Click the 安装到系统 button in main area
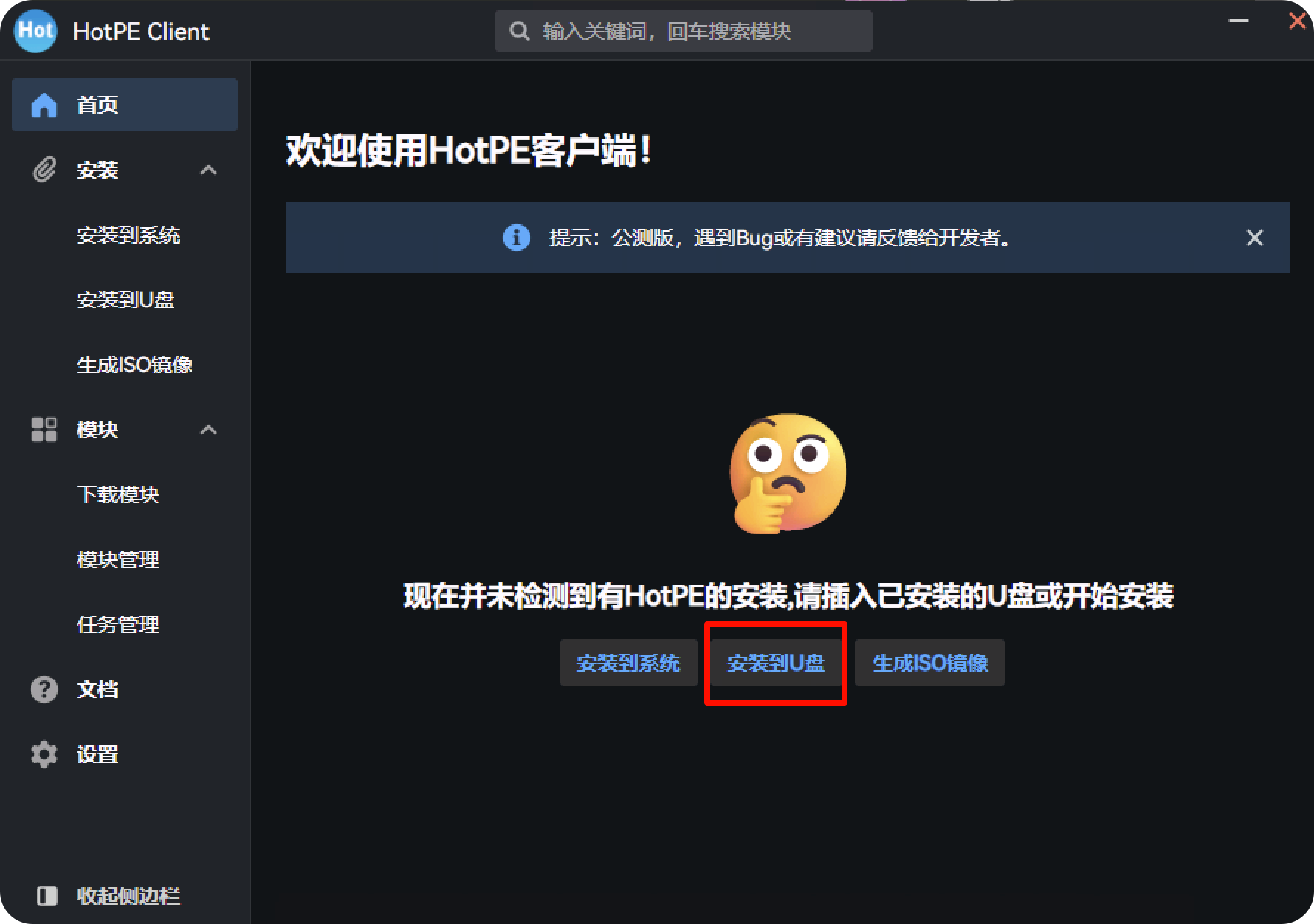 point(628,663)
